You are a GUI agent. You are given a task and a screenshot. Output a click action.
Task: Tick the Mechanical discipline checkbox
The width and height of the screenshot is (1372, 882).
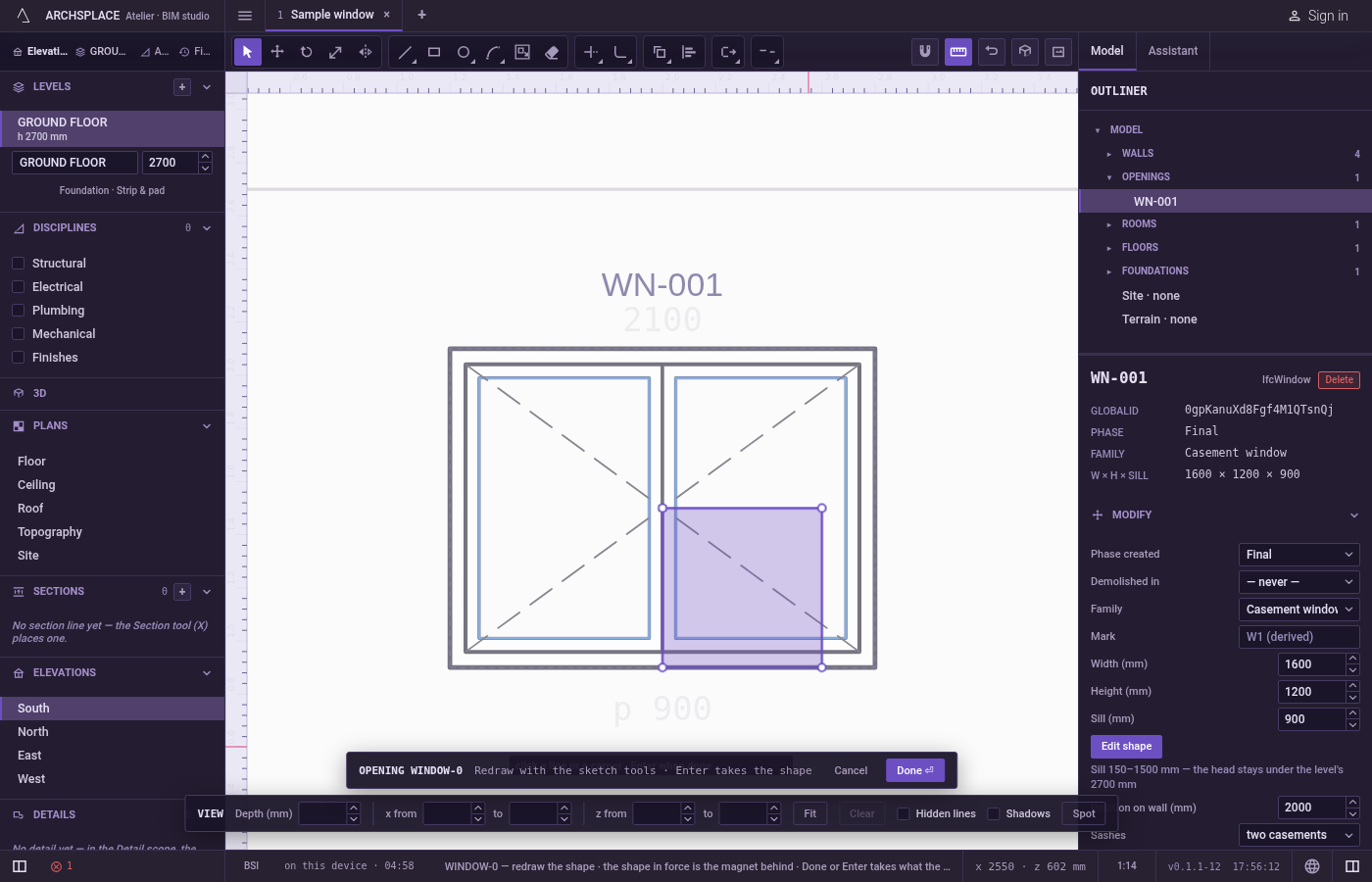tap(18, 334)
